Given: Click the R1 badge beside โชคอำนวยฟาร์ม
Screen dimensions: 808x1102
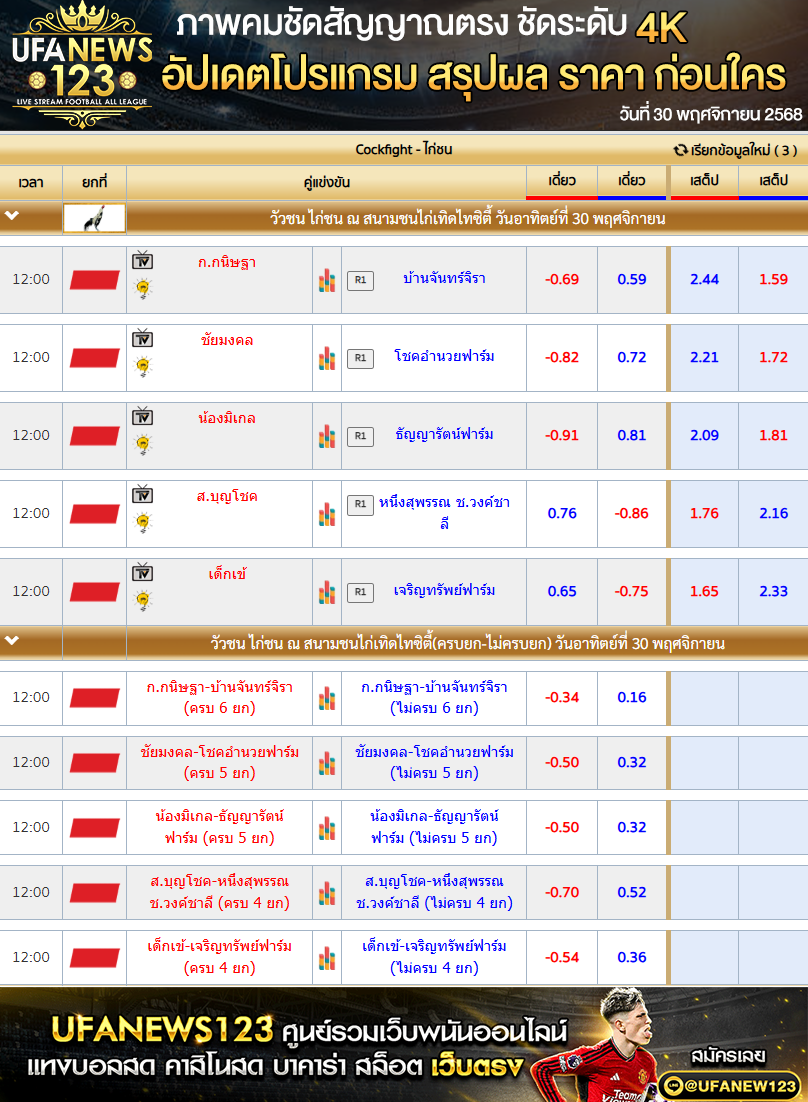Looking at the screenshot, I should coord(360,358).
